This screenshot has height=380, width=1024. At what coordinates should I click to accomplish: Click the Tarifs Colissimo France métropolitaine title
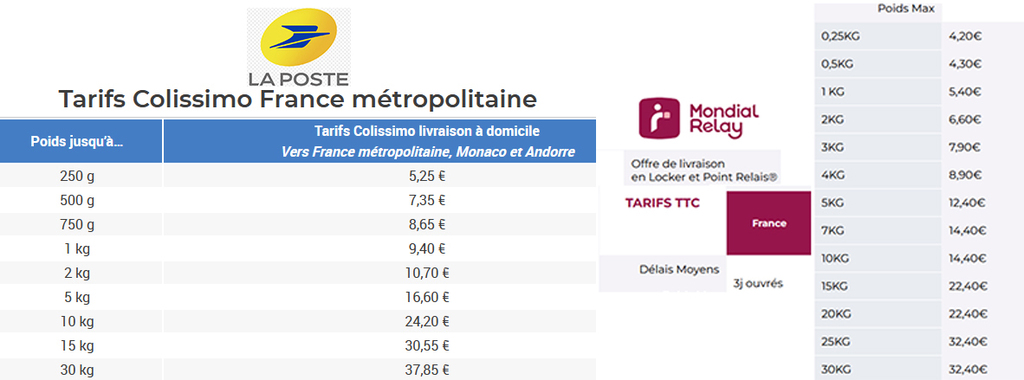pyautogui.click(x=298, y=99)
